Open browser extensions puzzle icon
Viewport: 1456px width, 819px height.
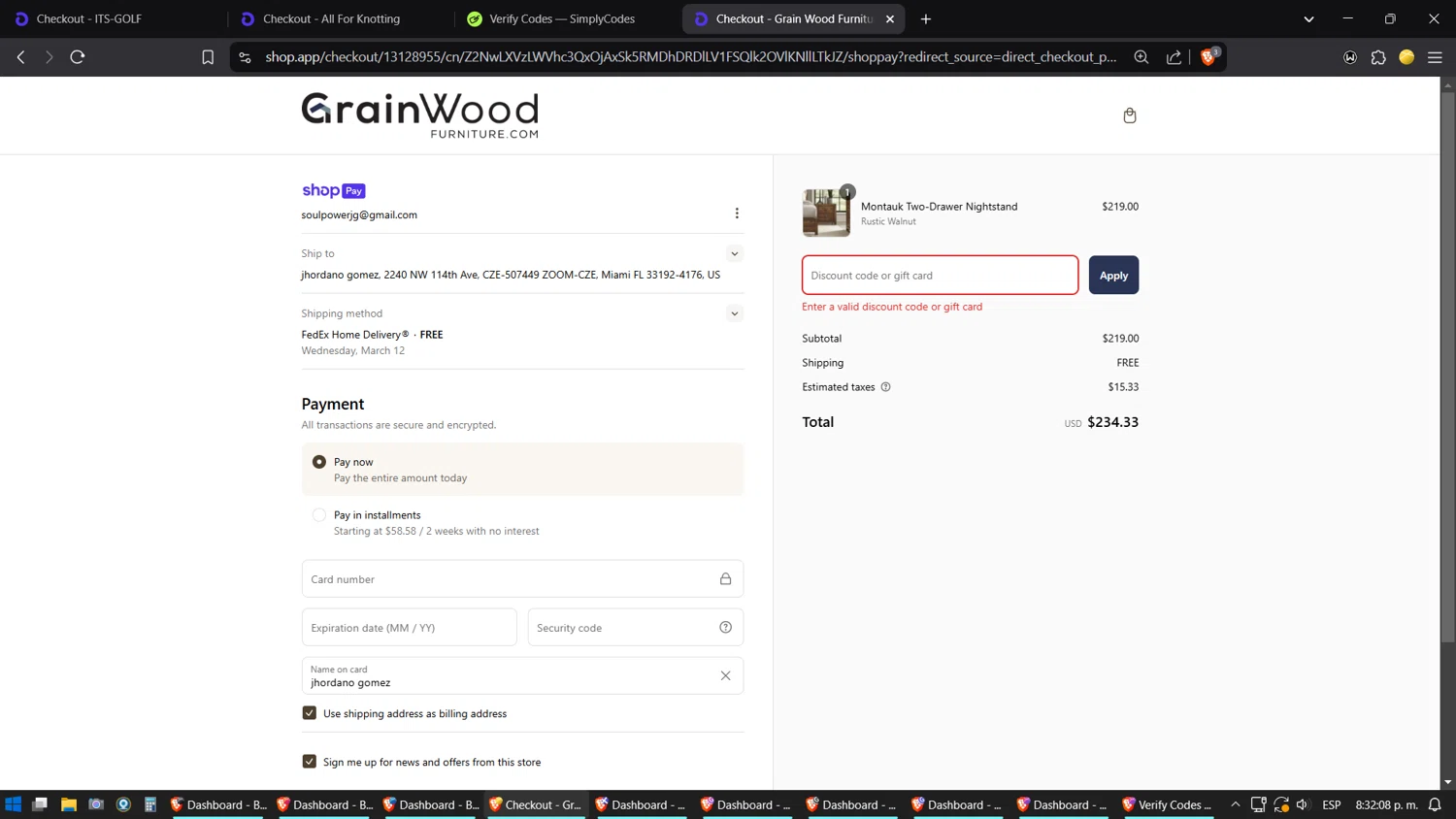tap(1378, 57)
